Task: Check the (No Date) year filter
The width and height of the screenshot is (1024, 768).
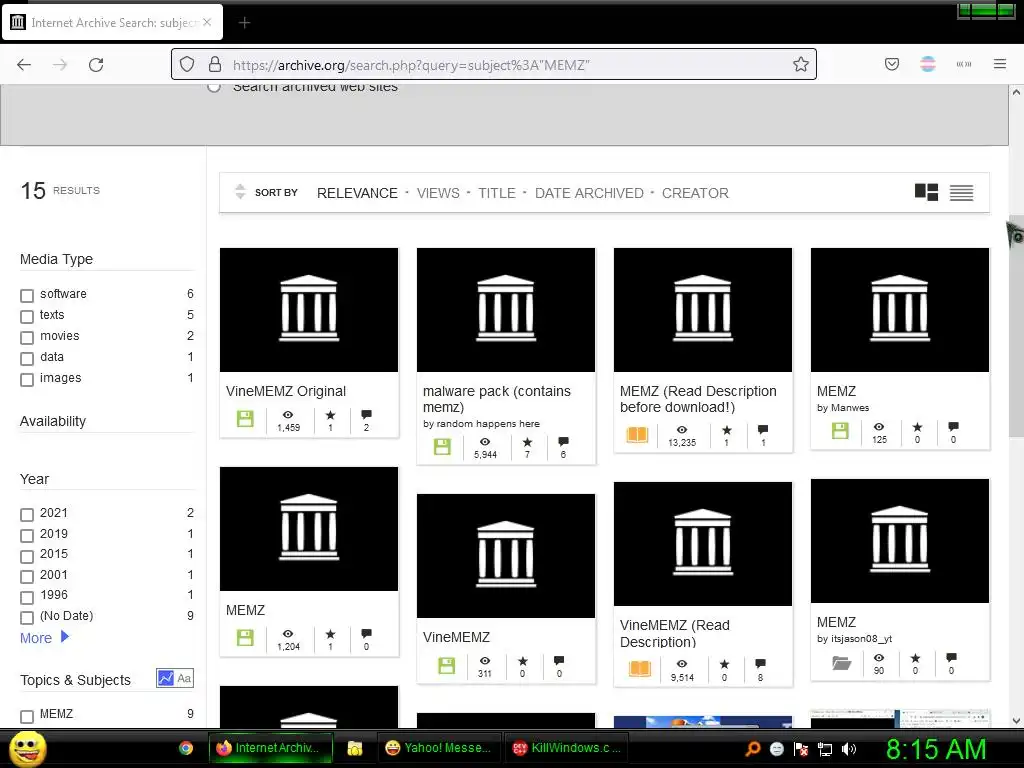Action: coord(27,617)
